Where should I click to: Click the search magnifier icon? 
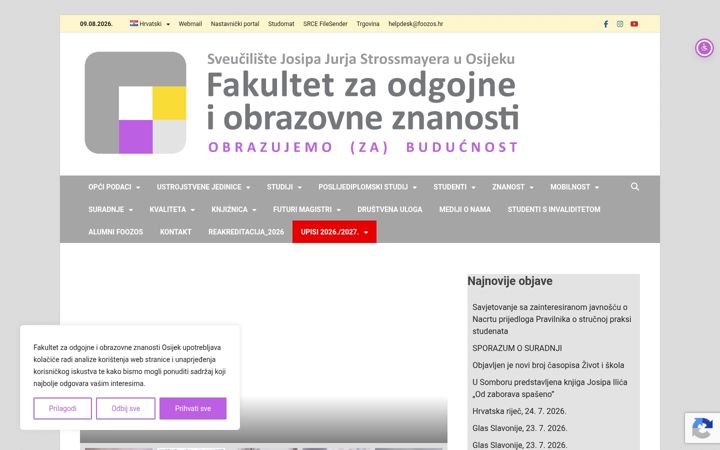click(x=635, y=186)
